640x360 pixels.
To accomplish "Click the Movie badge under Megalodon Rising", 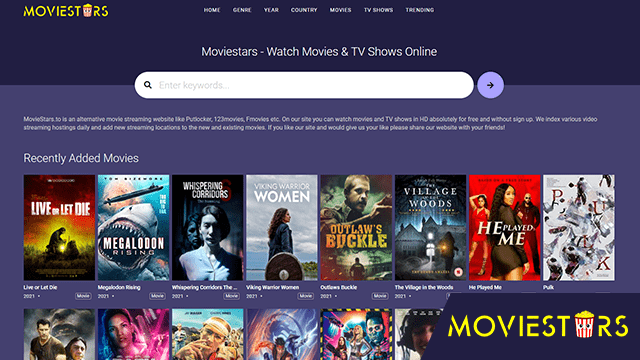I will 157,296.
